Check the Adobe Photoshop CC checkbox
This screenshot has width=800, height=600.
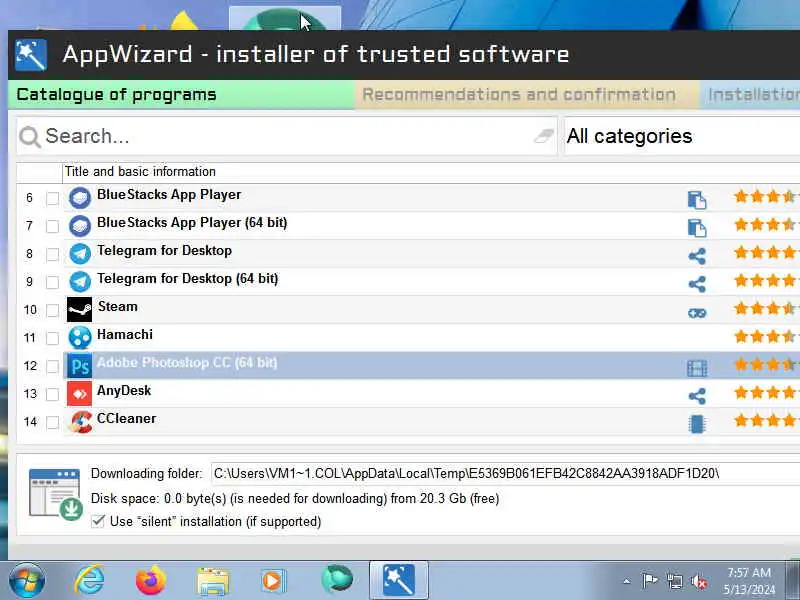click(x=52, y=366)
